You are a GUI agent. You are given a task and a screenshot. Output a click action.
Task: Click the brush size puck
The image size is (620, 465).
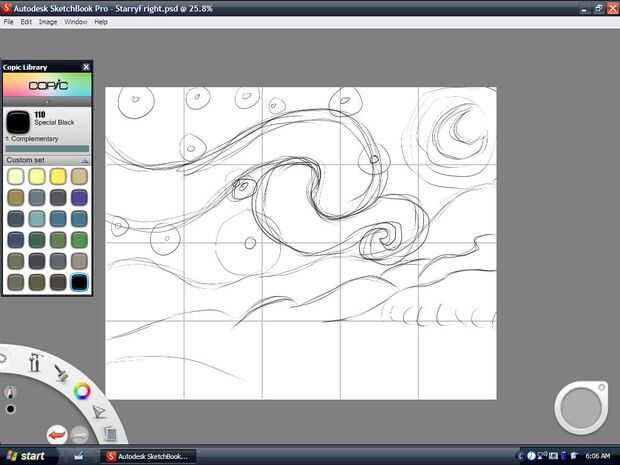pos(581,408)
